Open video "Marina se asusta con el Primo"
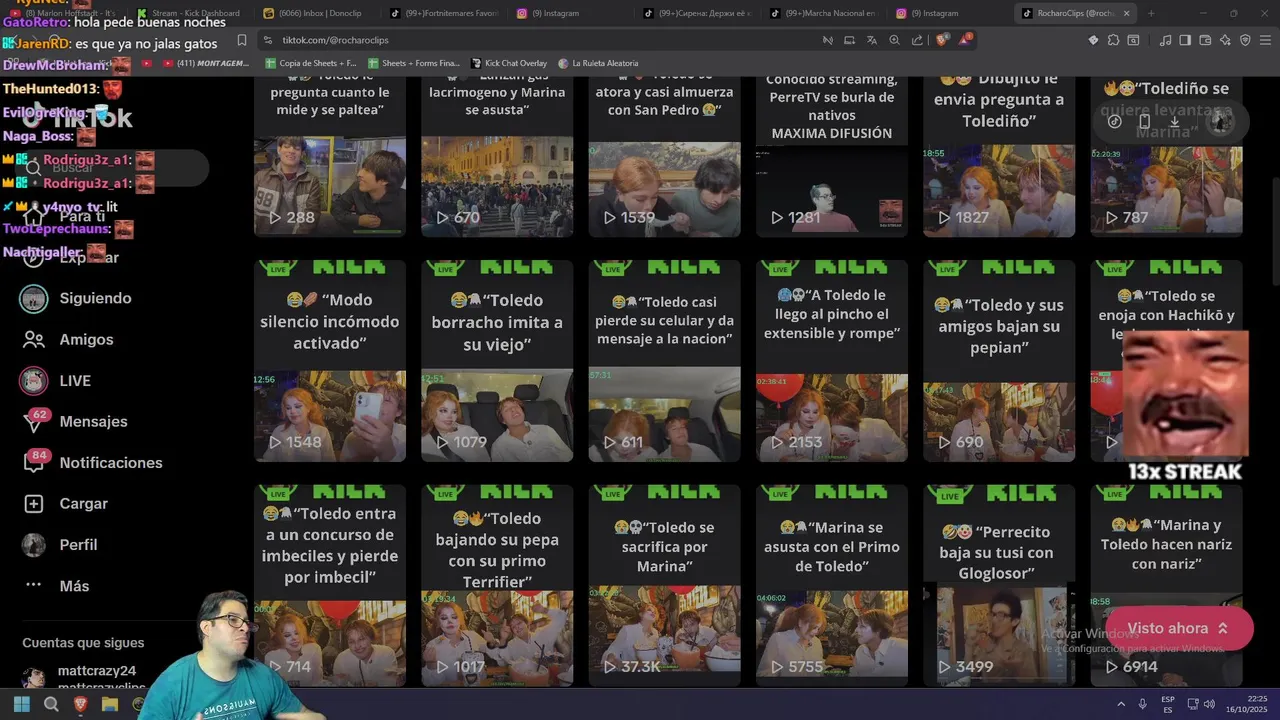 pyautogui.click(x=832, y=586)
